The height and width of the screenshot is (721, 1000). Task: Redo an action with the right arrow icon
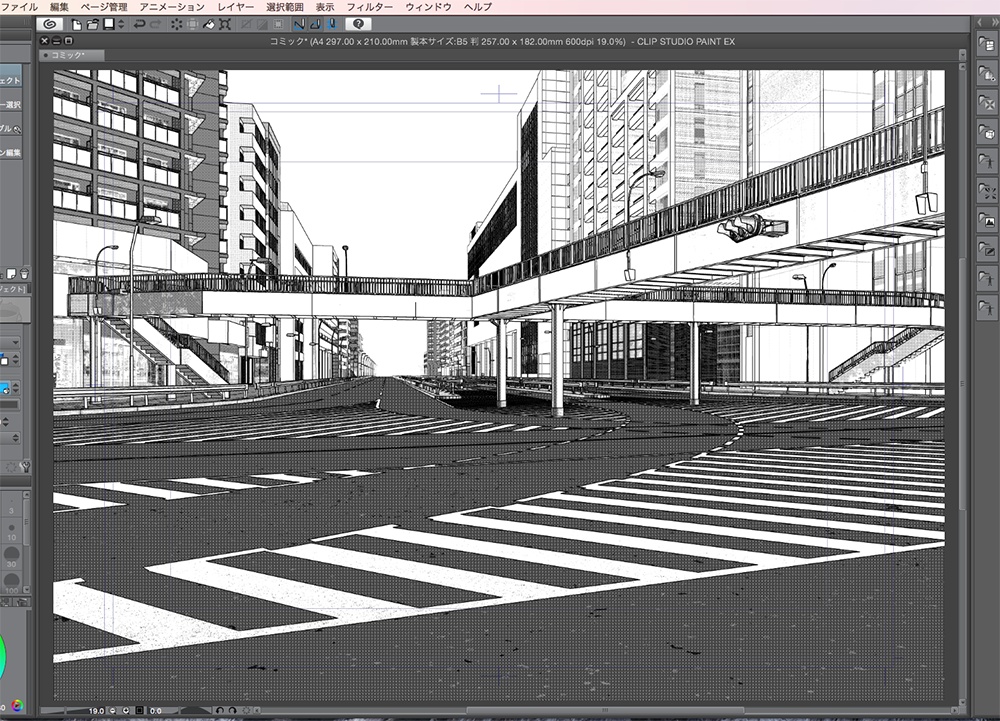[x=154, y=24]
